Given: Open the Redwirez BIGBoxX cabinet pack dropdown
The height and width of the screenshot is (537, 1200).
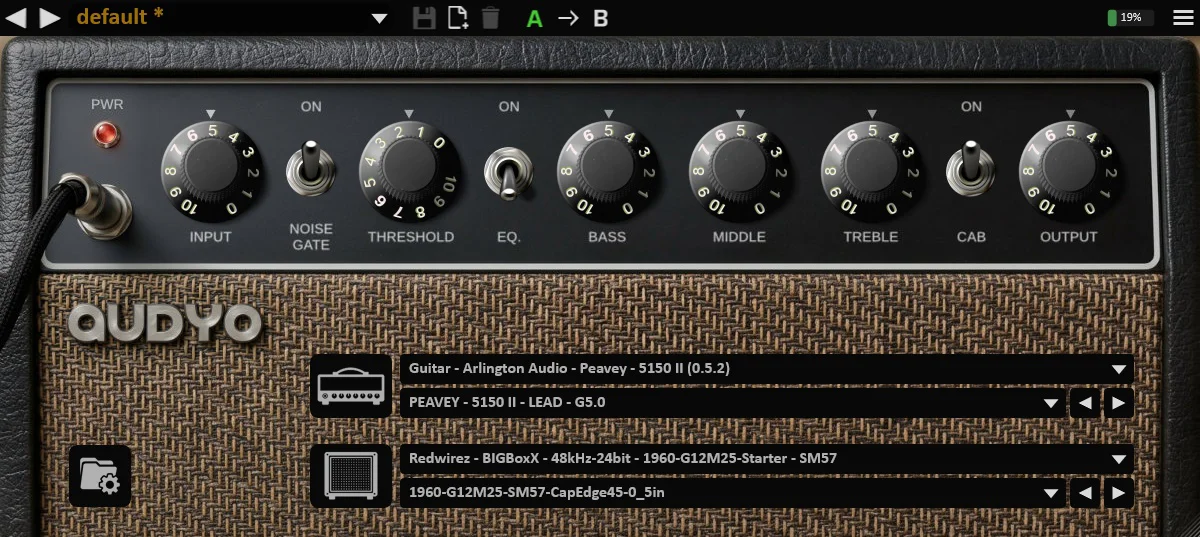Looking at the screenshot, I should (767, 459).
